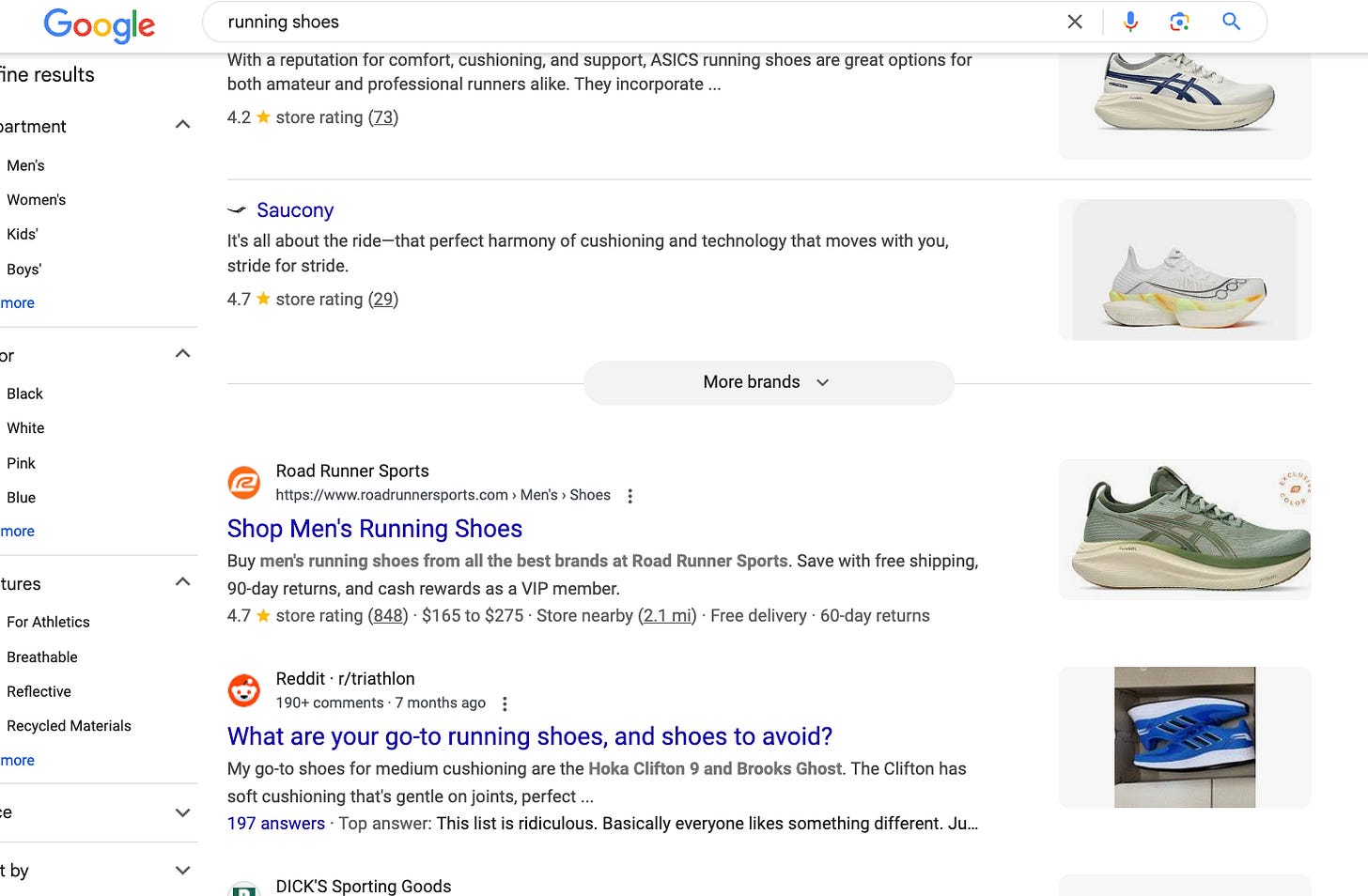Image resolution: width=1368 pixels, height=896 pixels.
Task: Open the Saucony brand logo icon
Action: coord(237,210)
